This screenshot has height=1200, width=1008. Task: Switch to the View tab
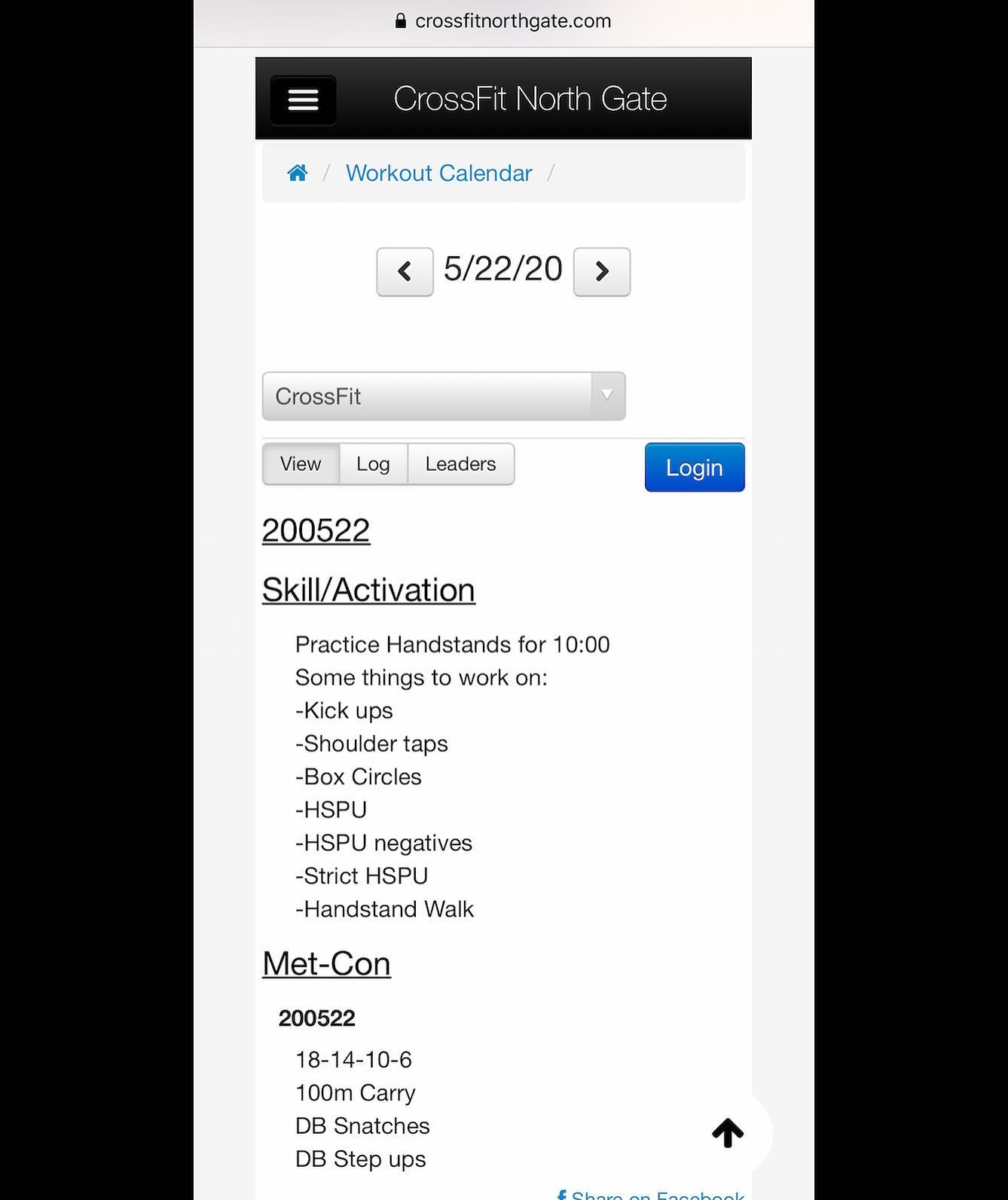(301, 464)
